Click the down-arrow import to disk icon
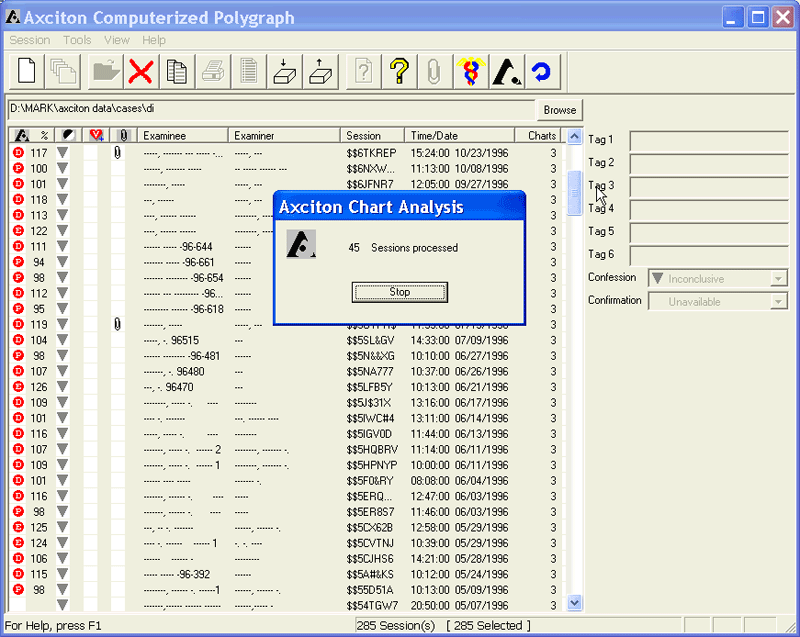Screen dimensions: 800x637 284,71
